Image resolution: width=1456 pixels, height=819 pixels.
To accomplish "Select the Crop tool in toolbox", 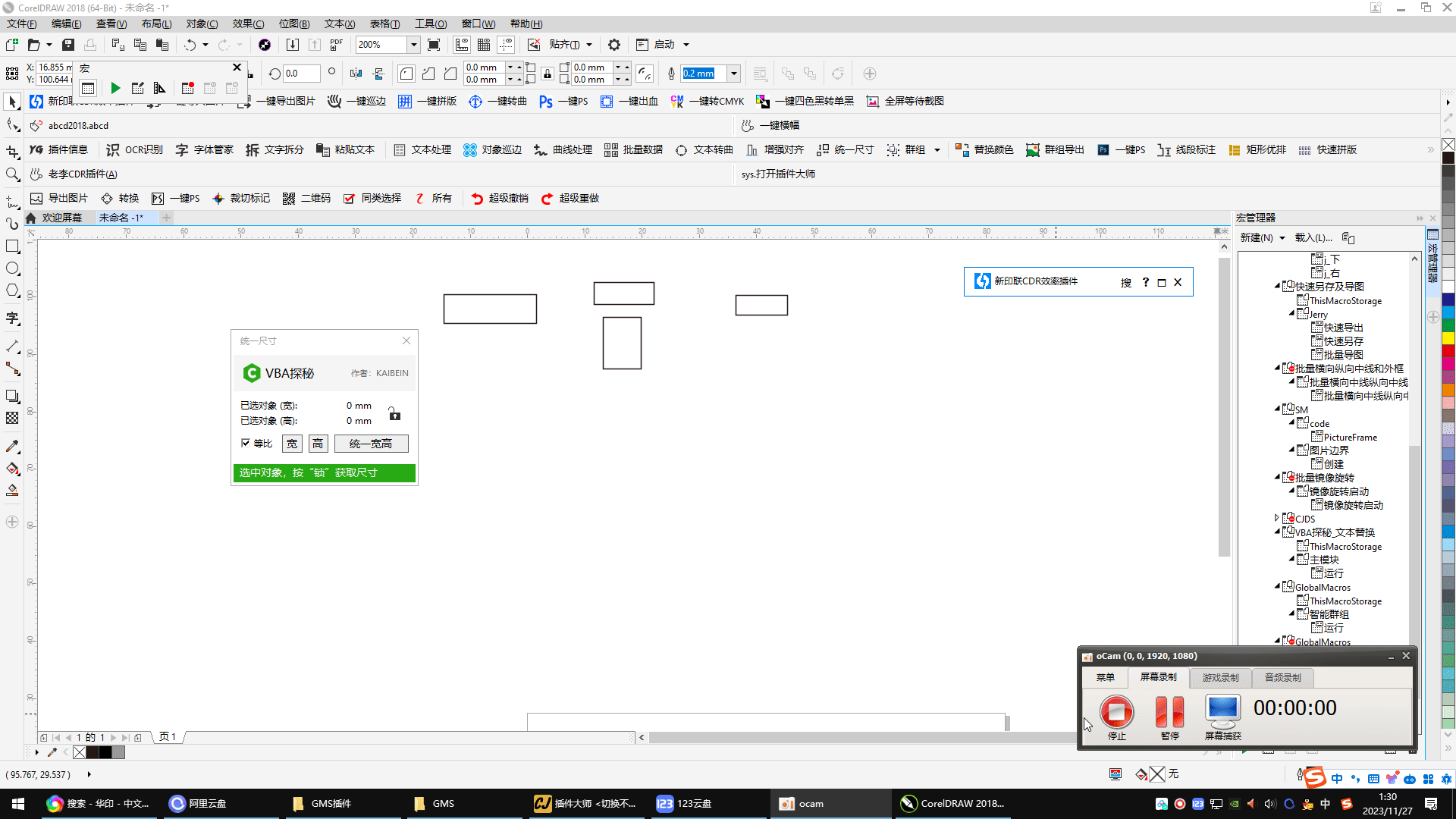I will click(x=12, y=152).
